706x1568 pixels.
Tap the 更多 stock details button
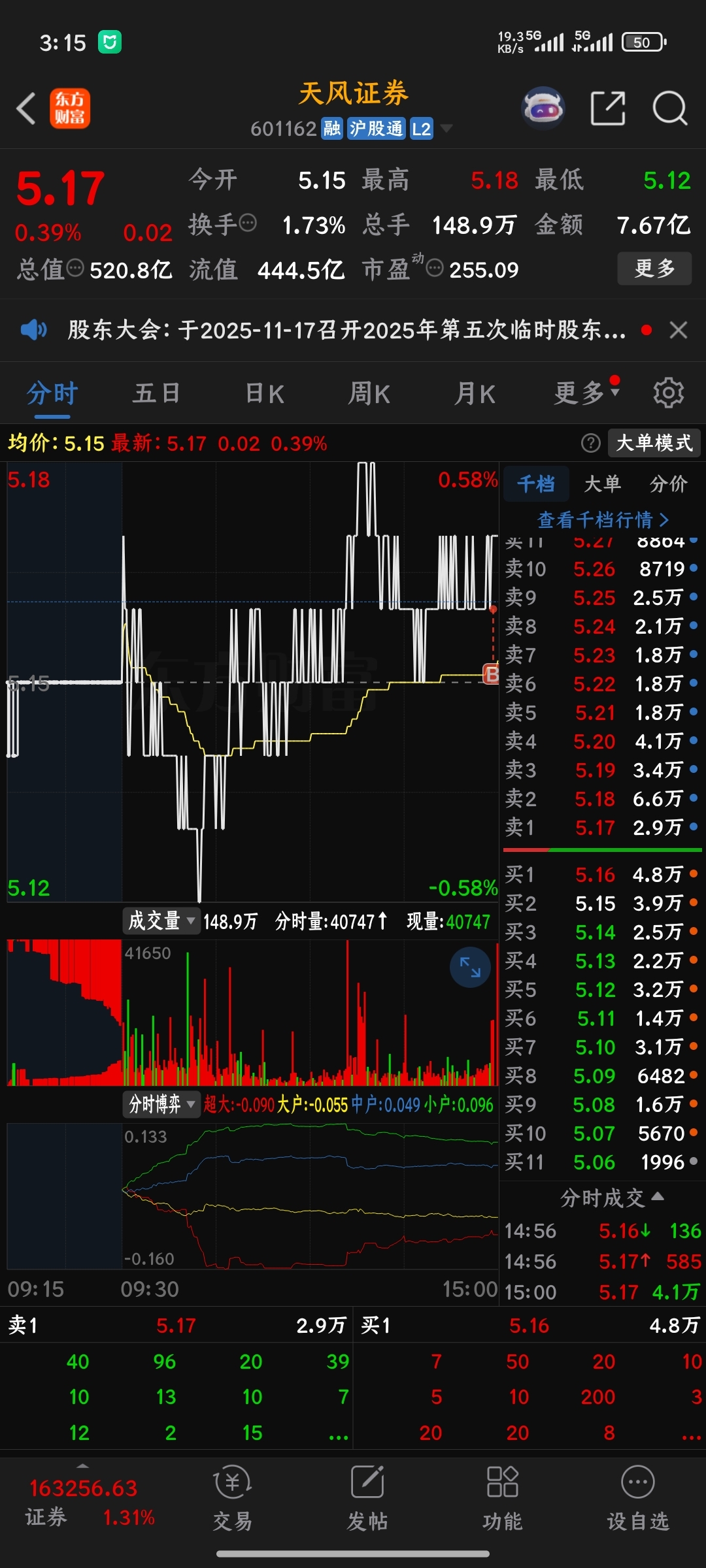tap(654, 268)
